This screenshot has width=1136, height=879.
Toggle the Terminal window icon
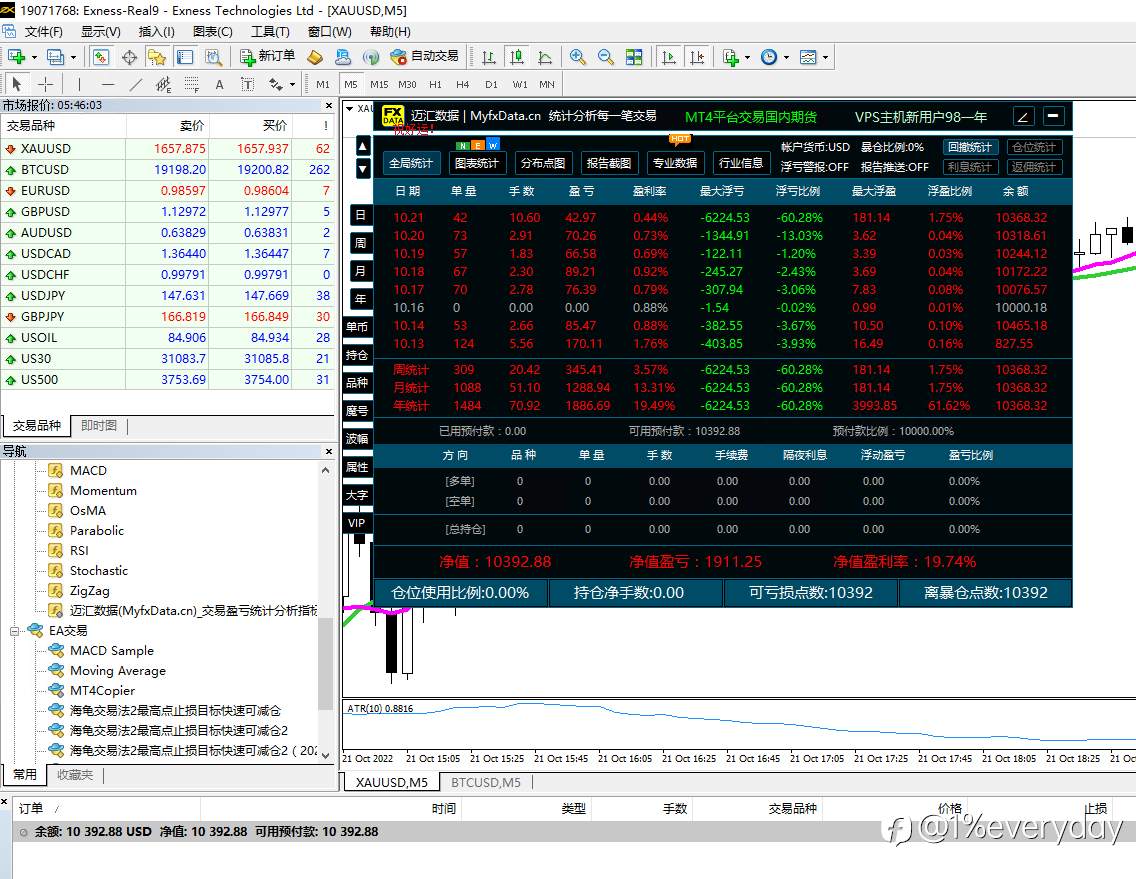coord(185,57)
